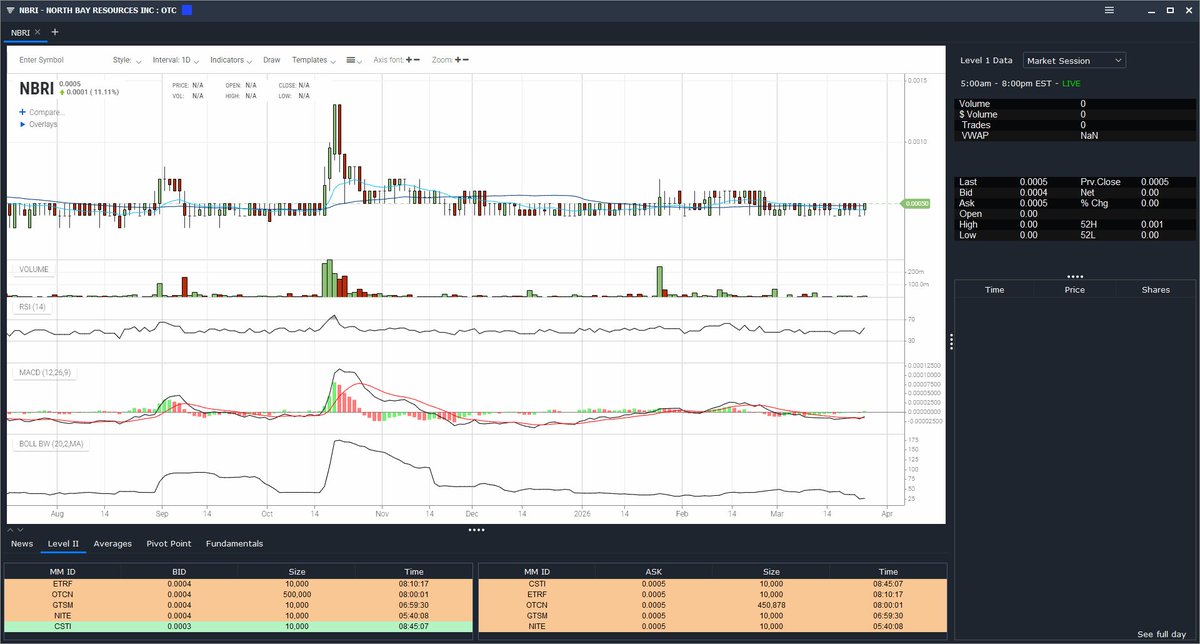This screenshot has height=644, width=1200.
Task: Switch to the Averages tab
Action: [x=113, y=544]
